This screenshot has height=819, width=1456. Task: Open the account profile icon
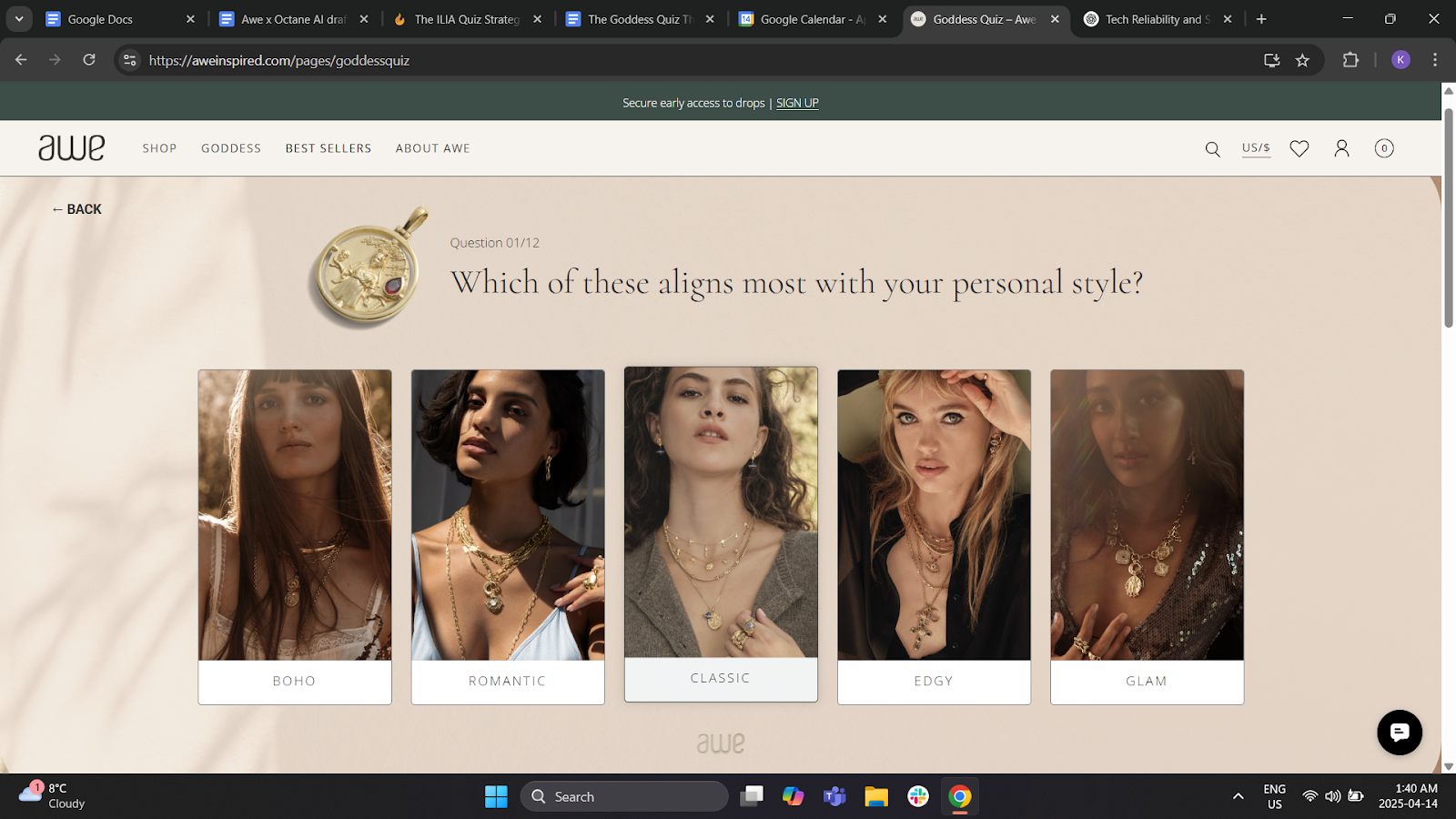pyautogui.click(x=1341, y=148)
